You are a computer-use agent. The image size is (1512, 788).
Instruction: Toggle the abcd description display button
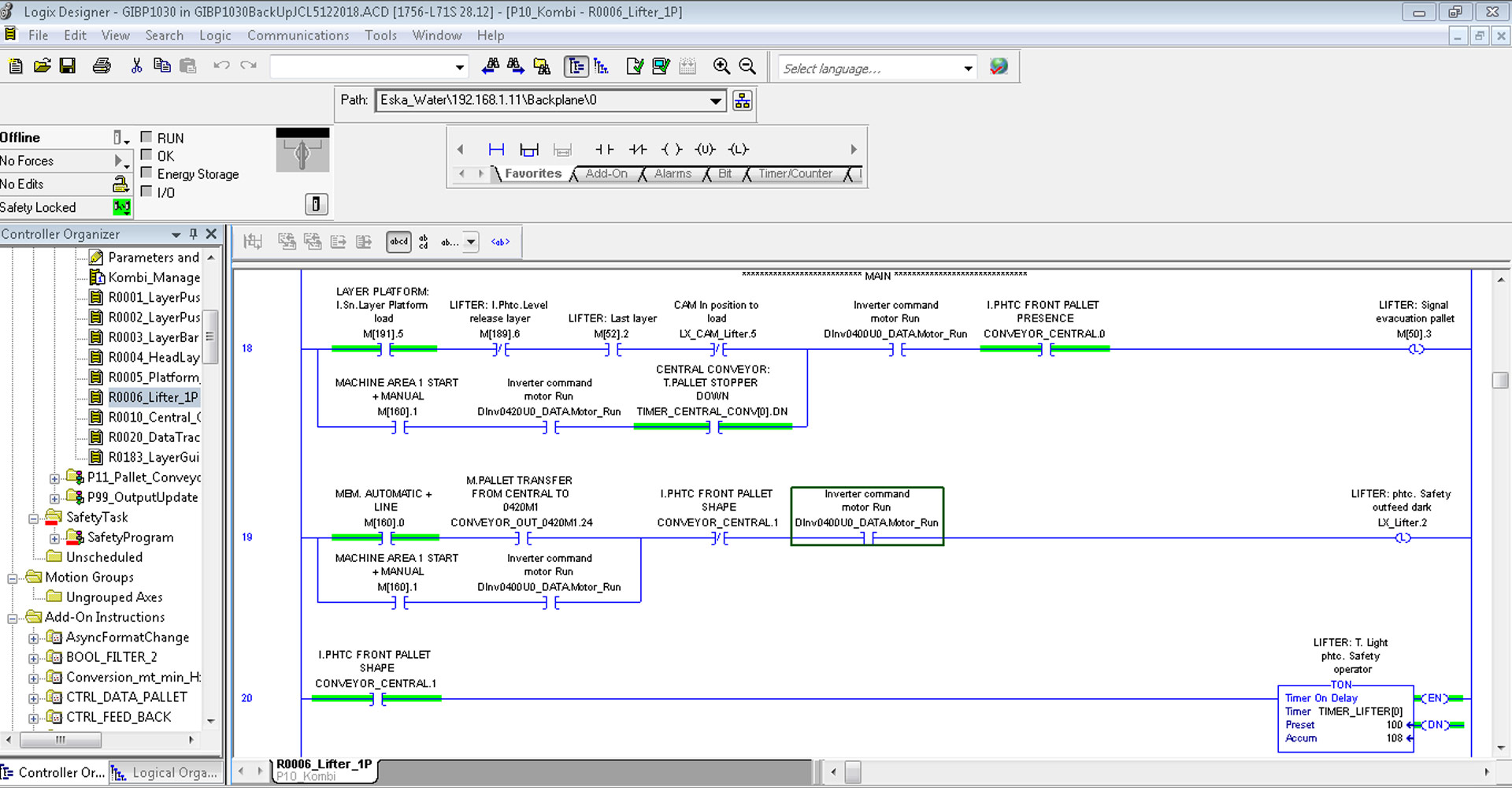coord(398,242)
